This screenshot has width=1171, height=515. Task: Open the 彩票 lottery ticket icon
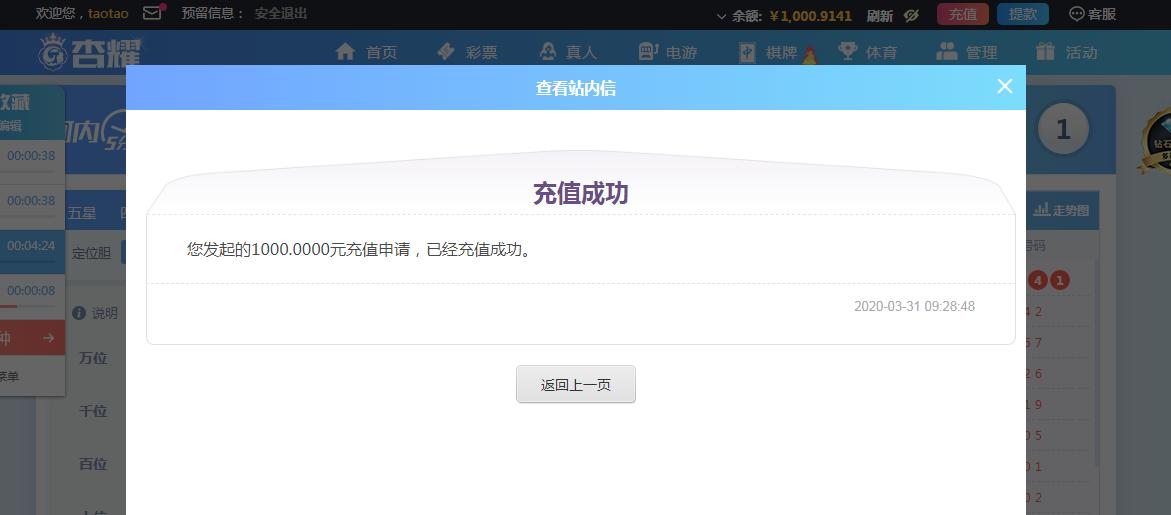click(x=446, y=52)
